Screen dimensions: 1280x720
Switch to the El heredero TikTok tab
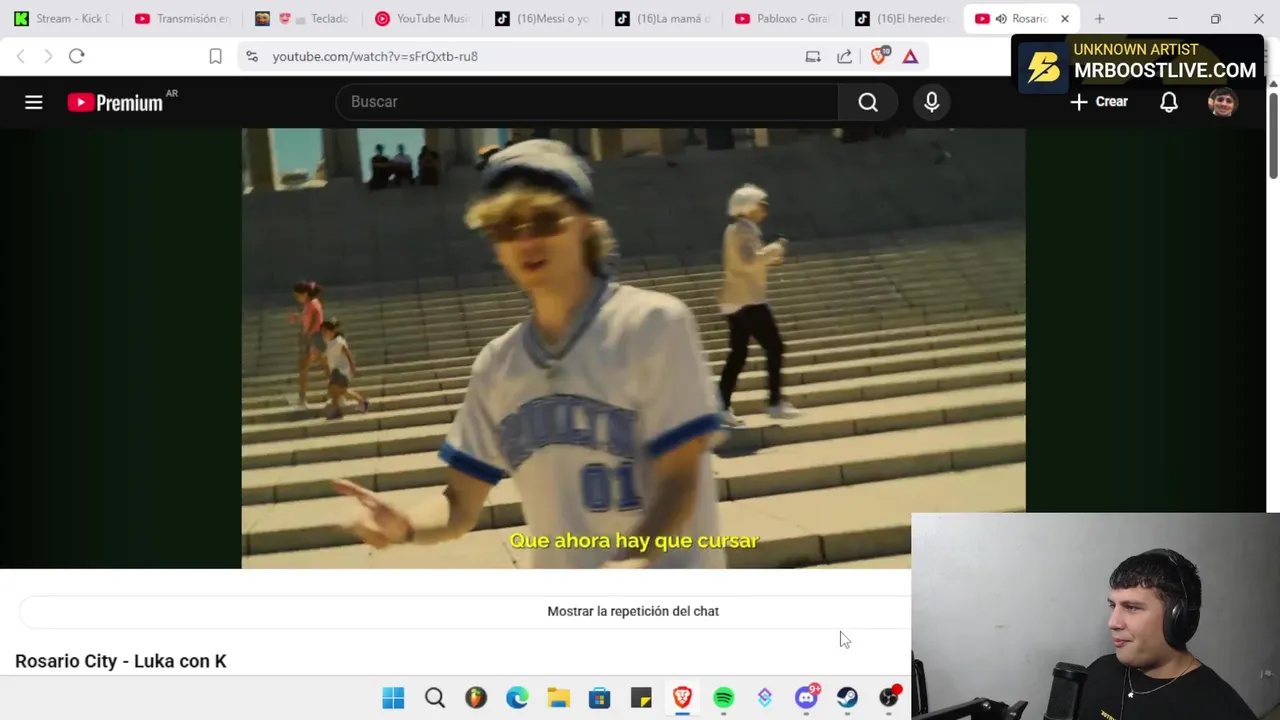(x=903, y=18)
